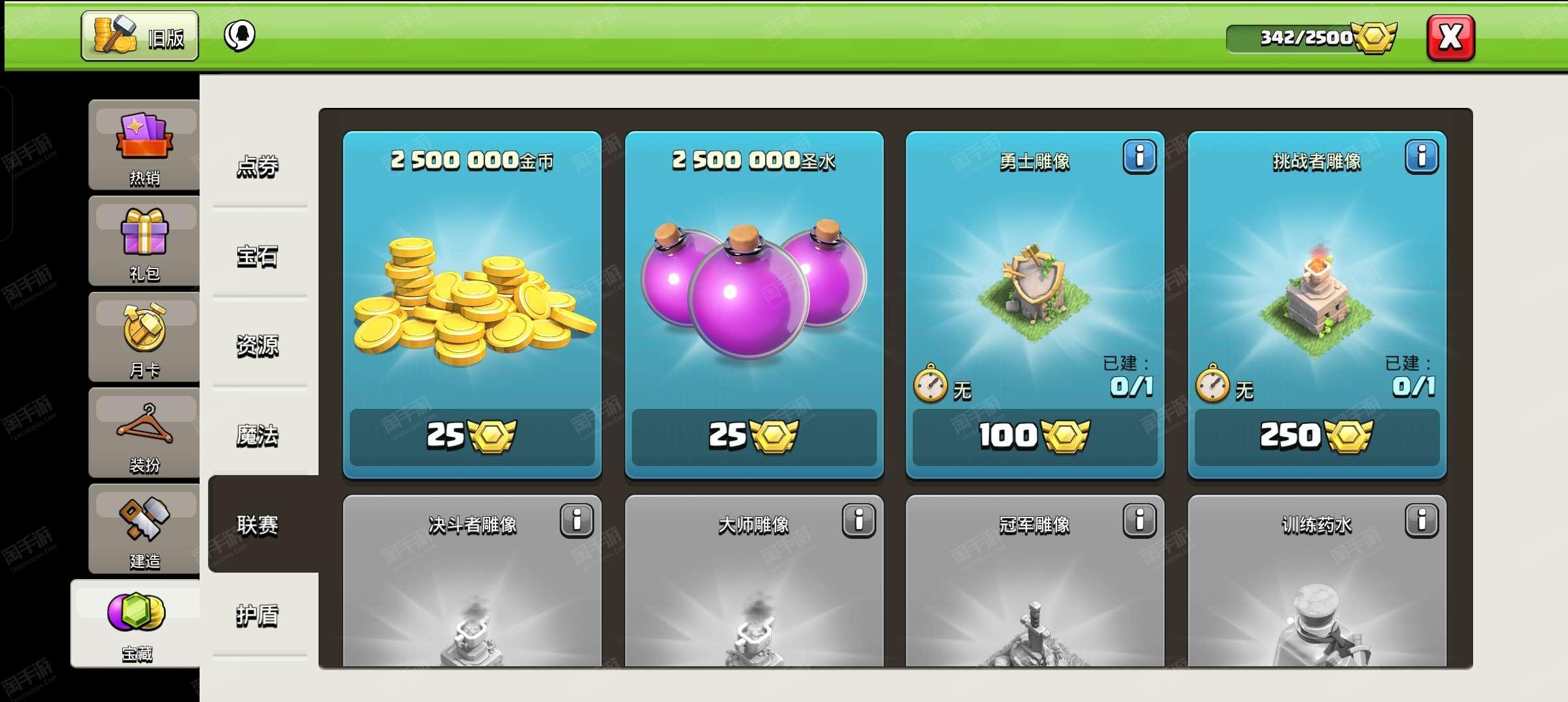This screenshot has width=1568, height=702.
Task: Open the 建造 build category
Action: [x=144, y=529]
